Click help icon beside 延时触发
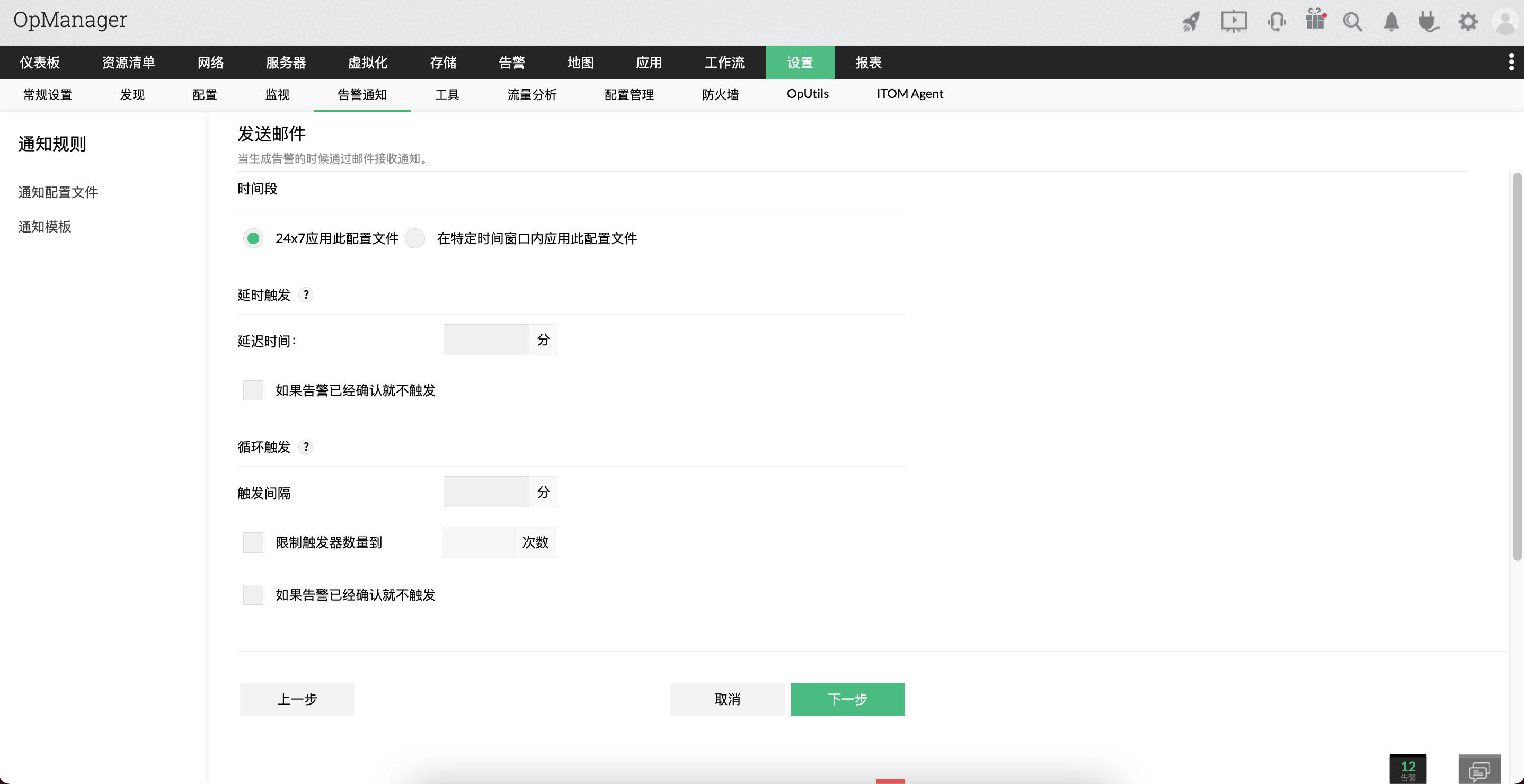Viewport: 1524px width, 784px height. coord(306,295)
